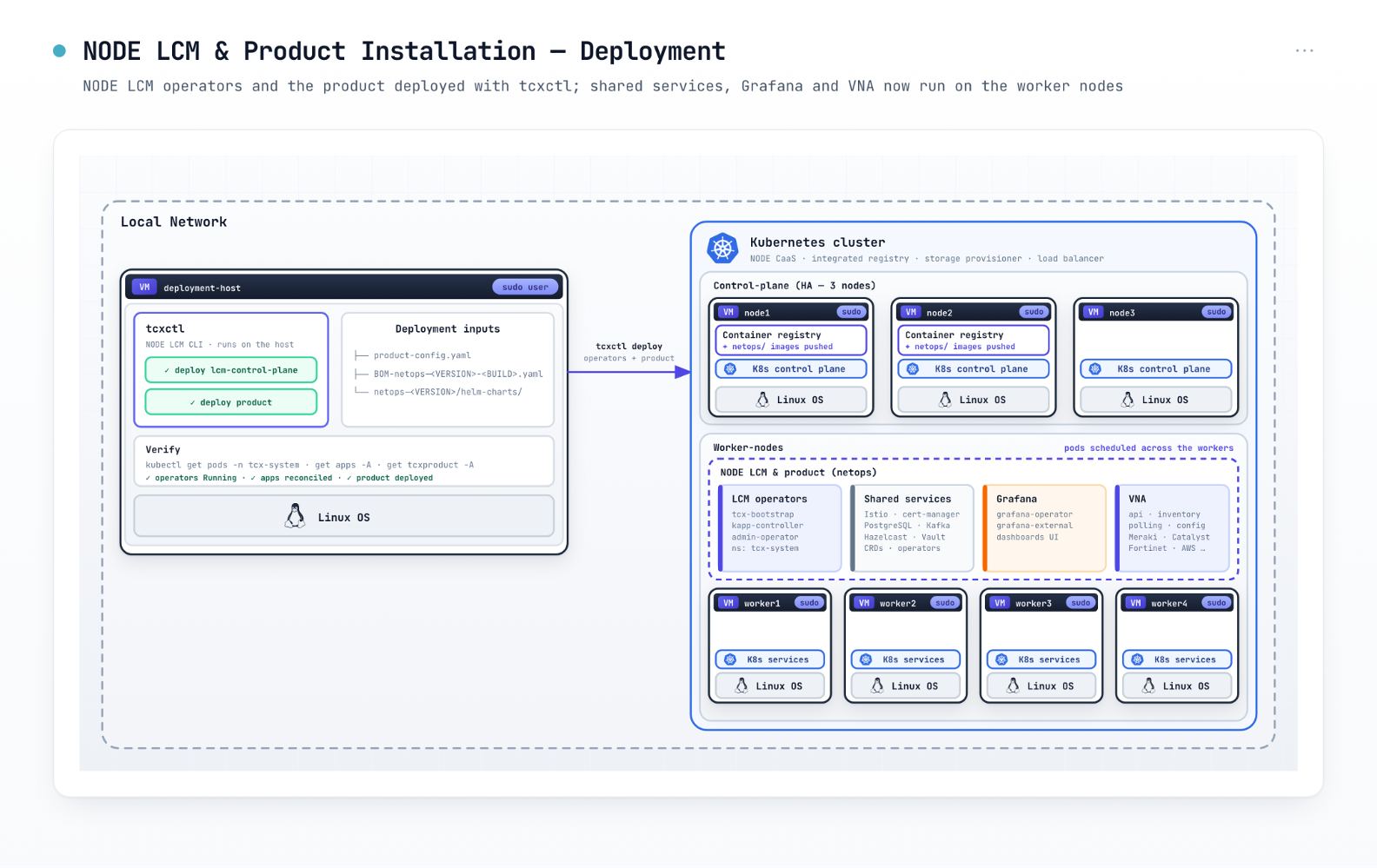Click the Linux penguin icon on deployment-host
The width and height of the screenshot is (1377, 868).
pyautogui.click(x=296, y=516)
